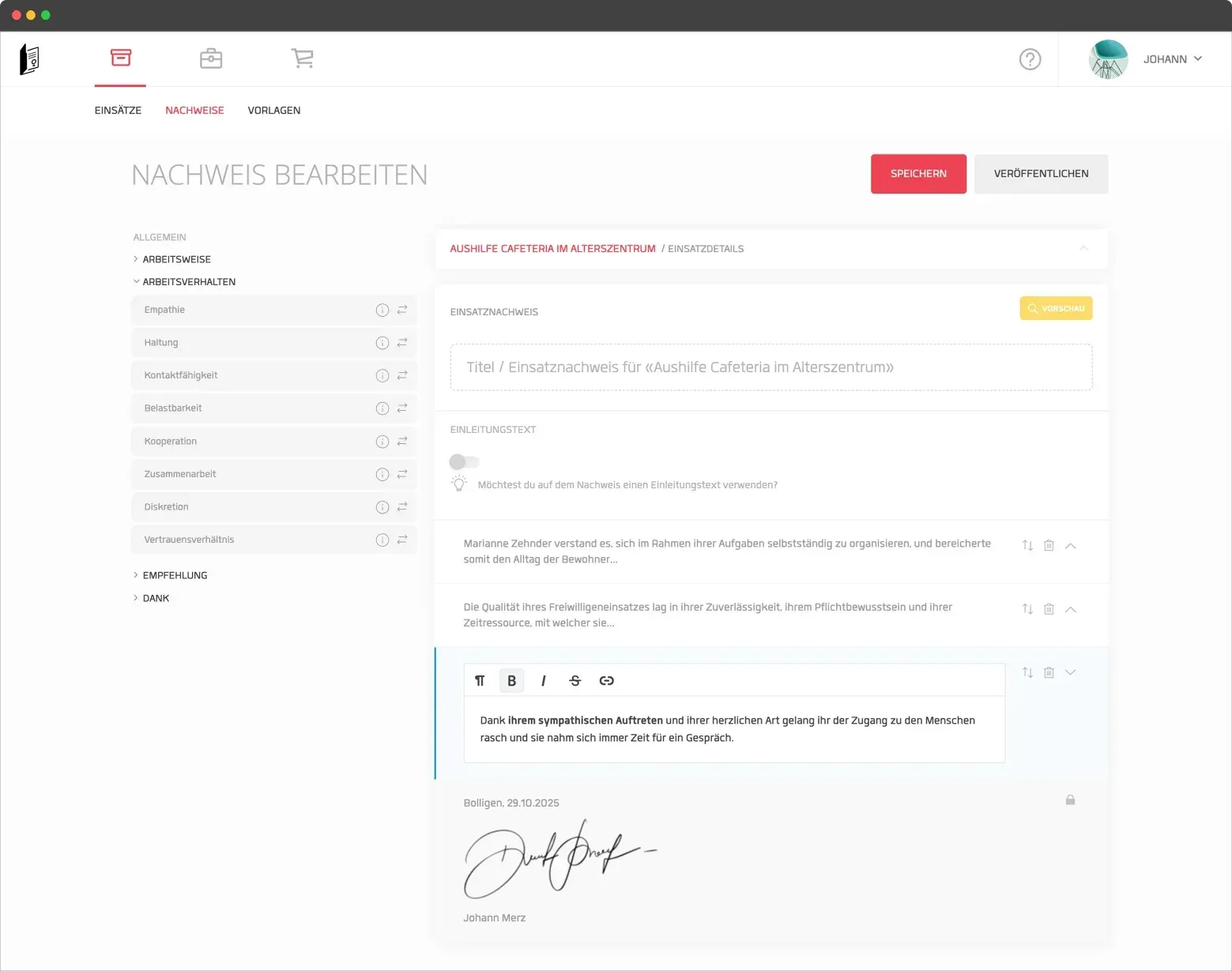Toggle bold formatting in the text editor
Screen dimensions: 1232x971
[x=511, y=681]
